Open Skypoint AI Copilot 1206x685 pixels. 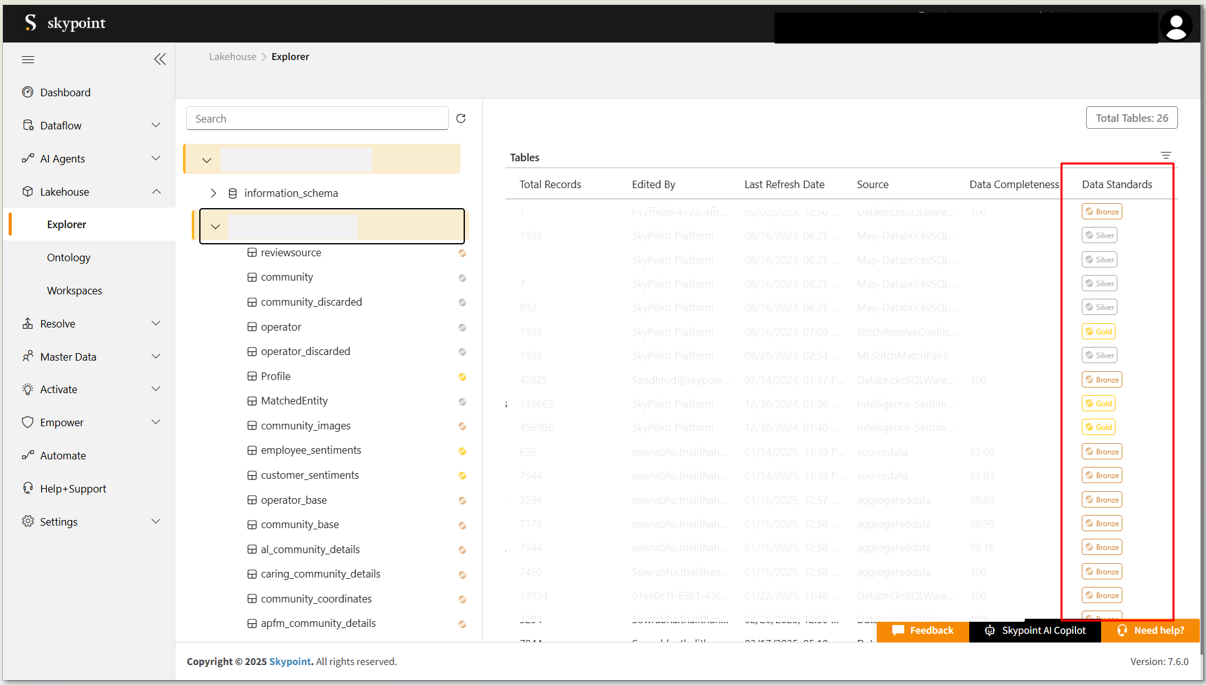1035,631
